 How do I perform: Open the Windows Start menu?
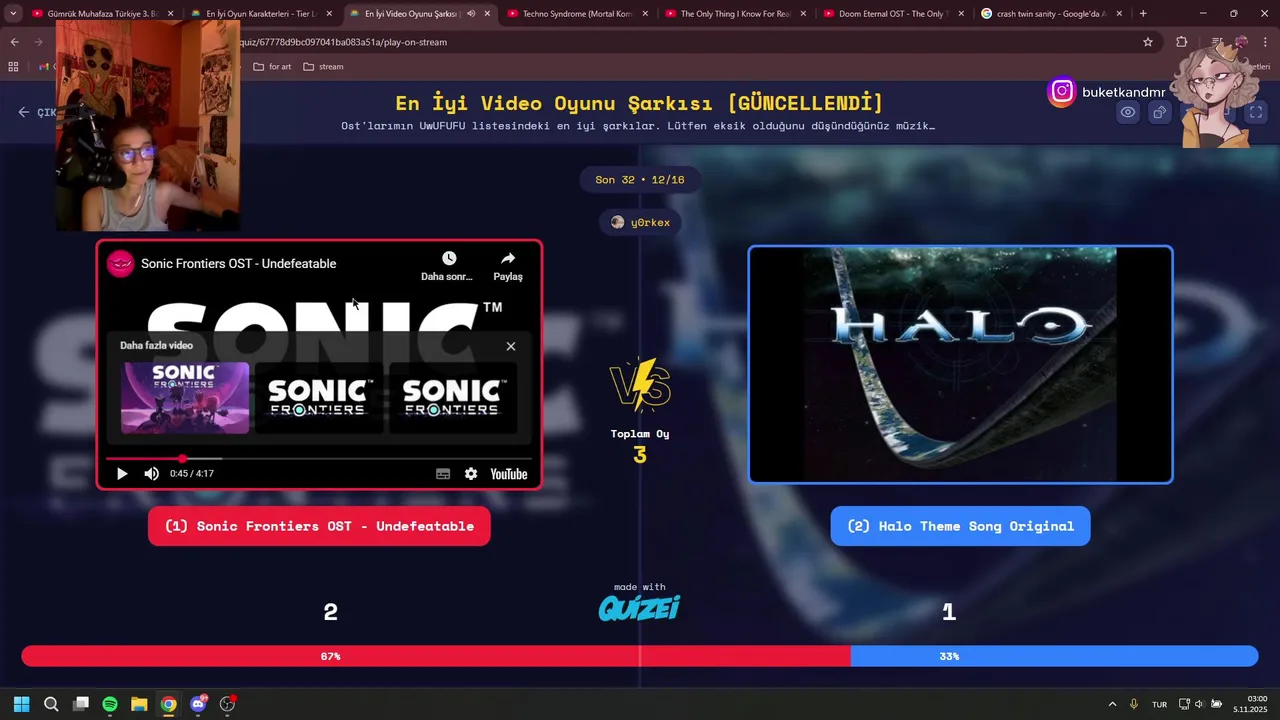pyautogui.click(x=22, y=704)
